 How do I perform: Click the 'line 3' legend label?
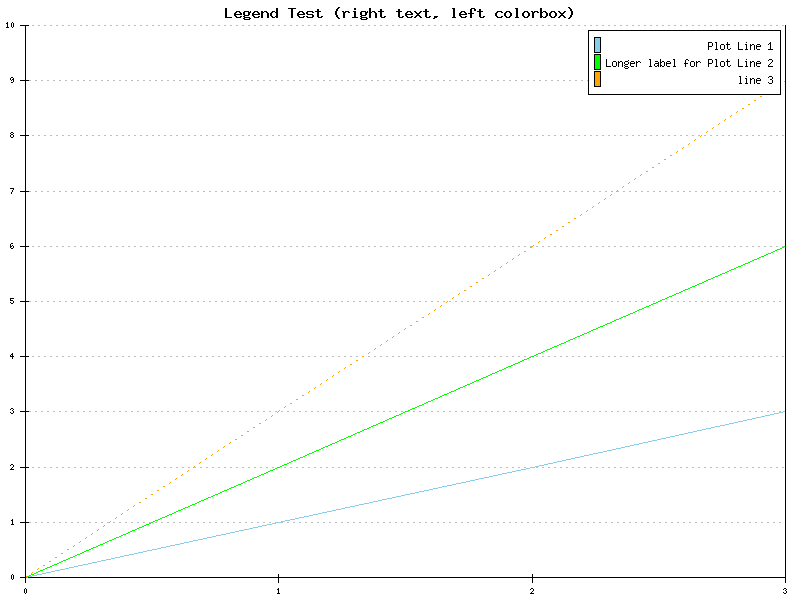click(756, 80)
